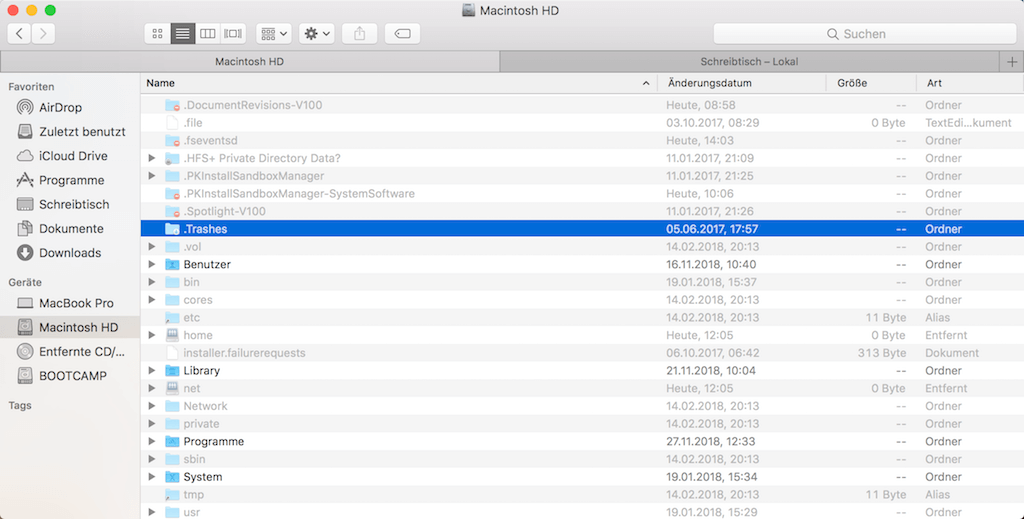Switch to Cover Flow view
Screen dimensions: 1024x519
(233, 33)
